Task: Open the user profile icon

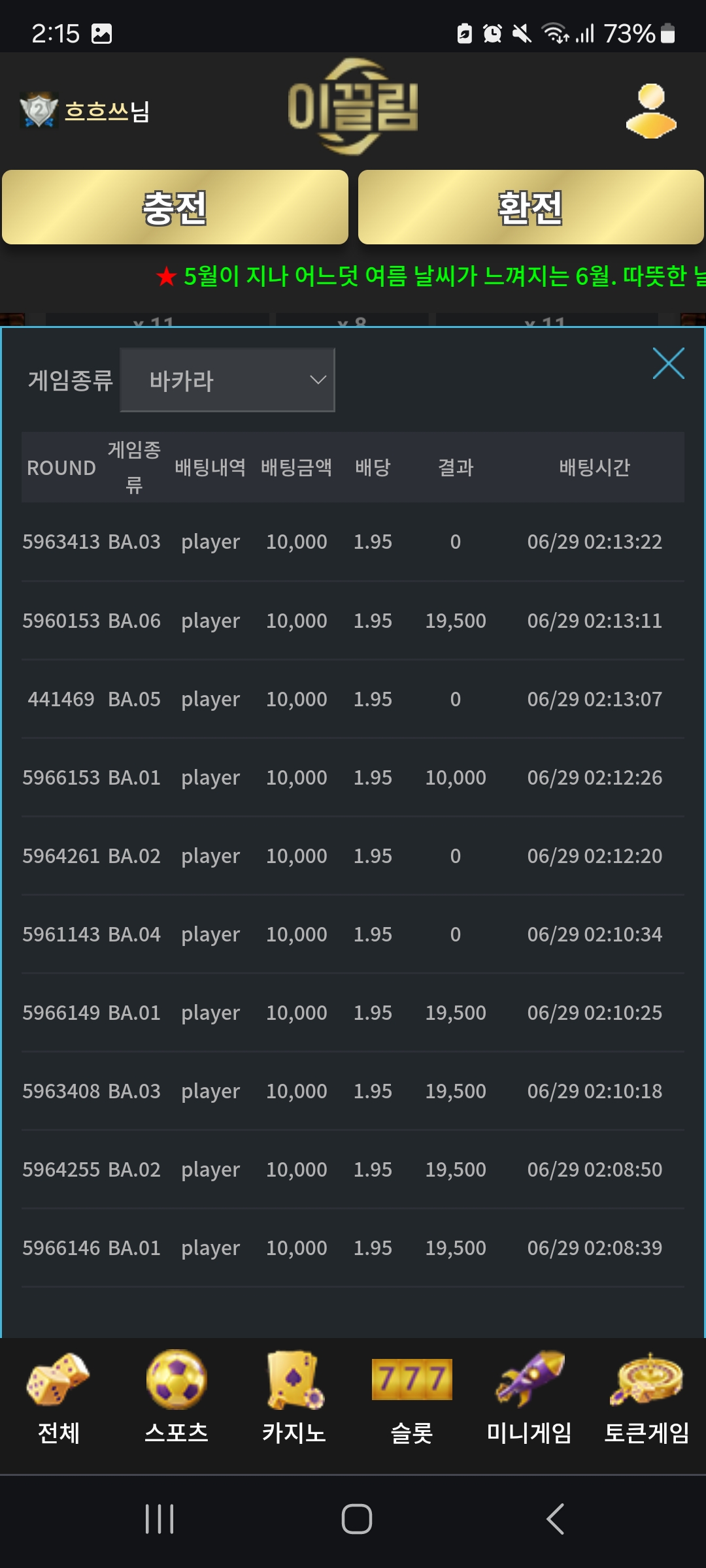Action: pos(651,111)
